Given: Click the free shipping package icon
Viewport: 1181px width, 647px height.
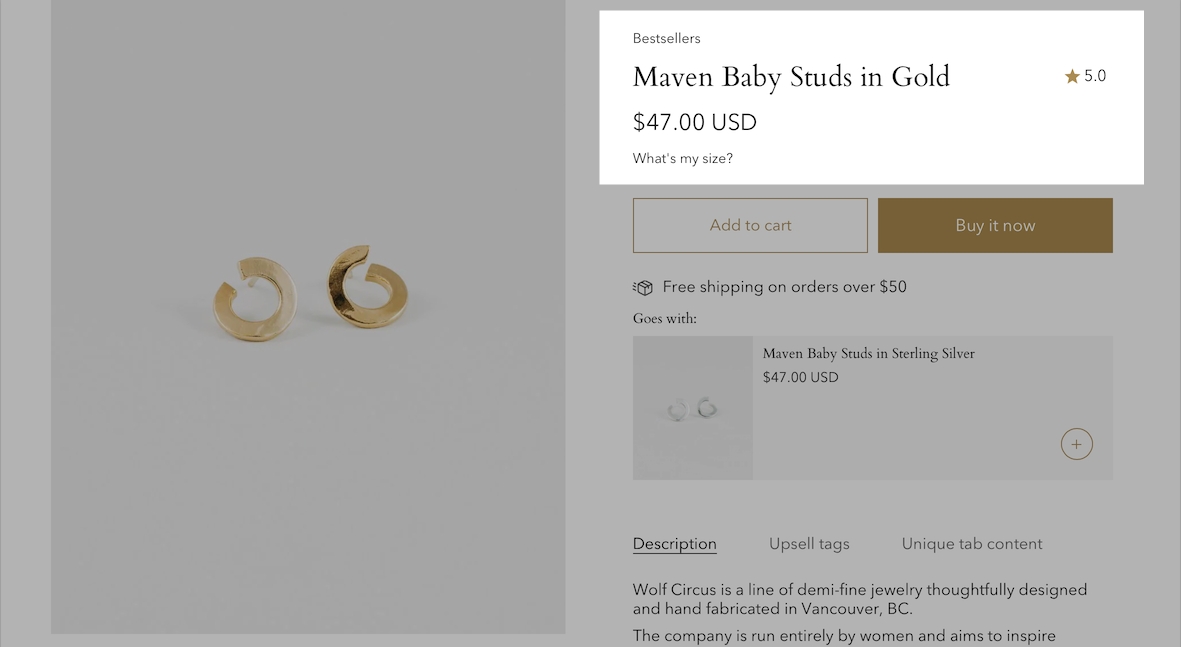Looking at the screenshot, I should (x=643, y=287).
